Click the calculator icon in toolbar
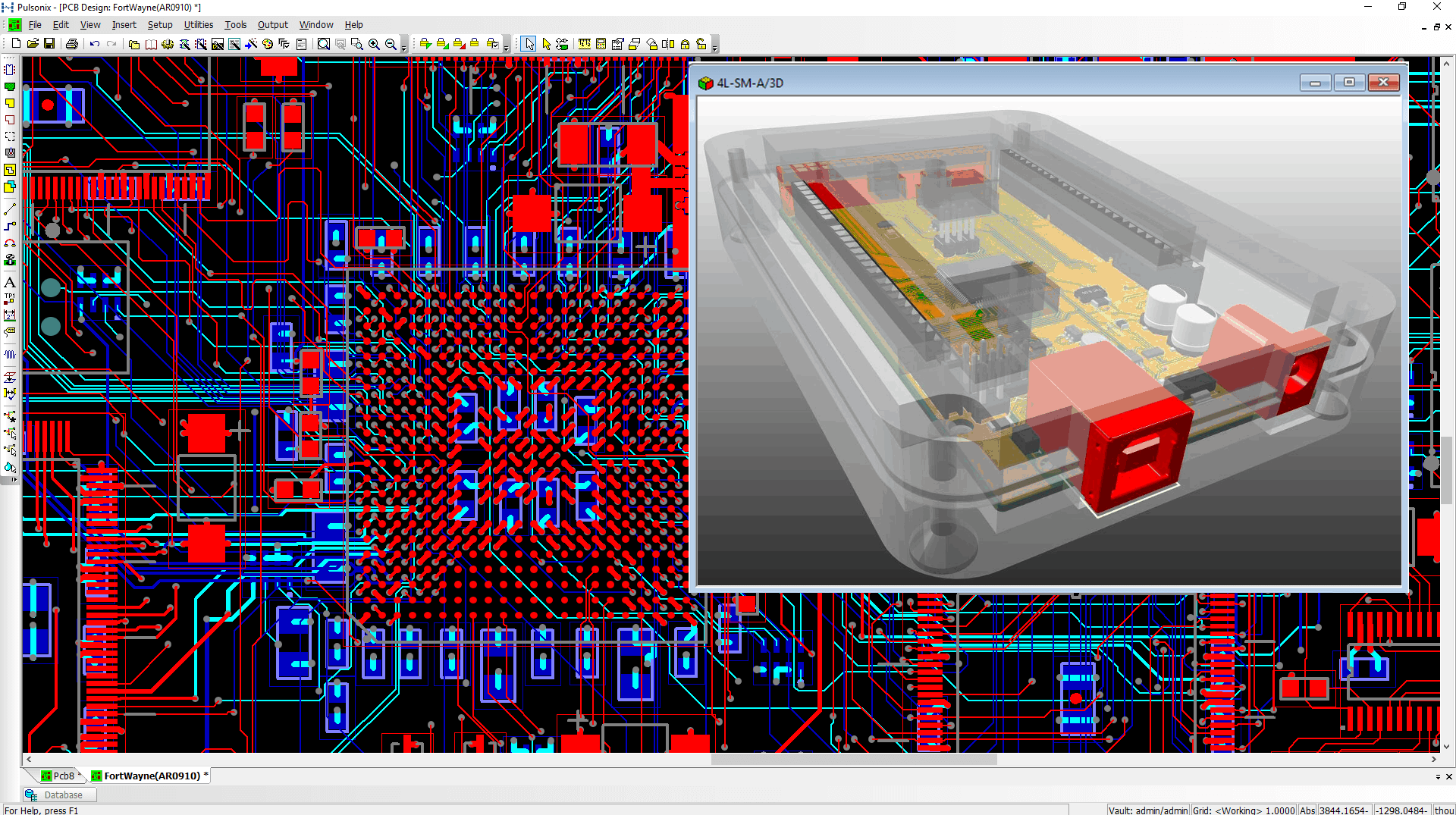 point(601,44)
